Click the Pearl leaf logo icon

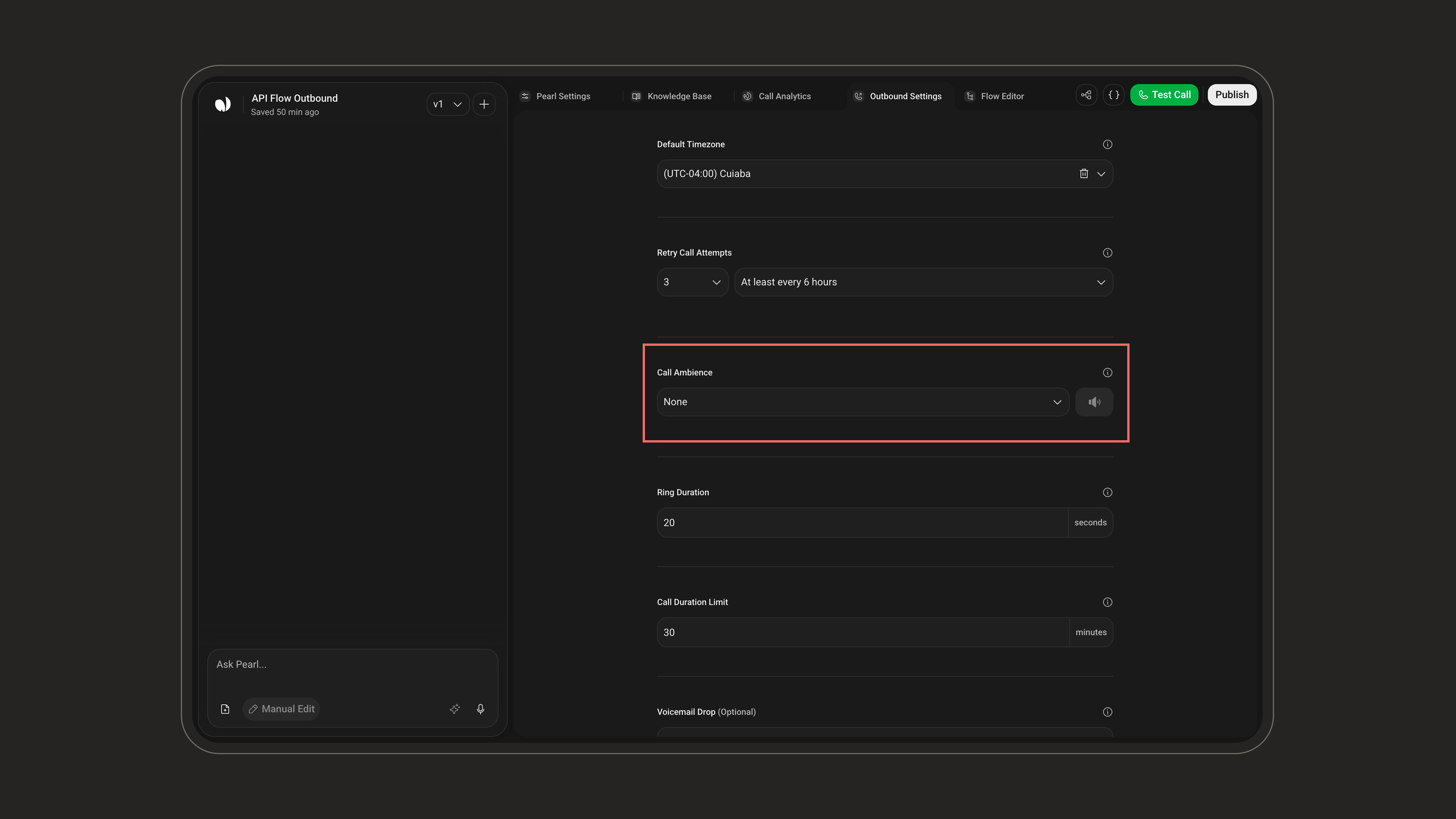click(x=223, y=104)
